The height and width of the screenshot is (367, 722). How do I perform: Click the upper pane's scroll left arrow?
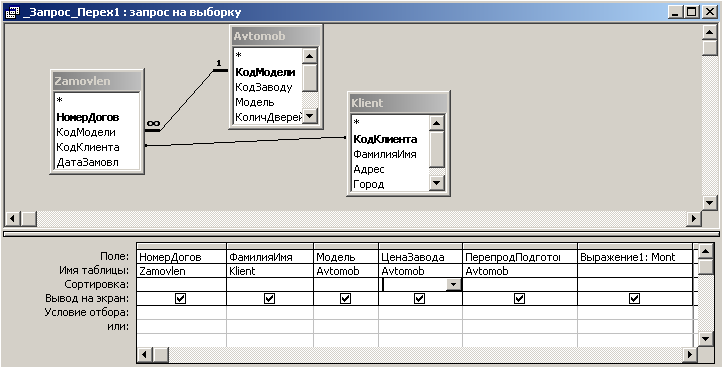(13, 218)
